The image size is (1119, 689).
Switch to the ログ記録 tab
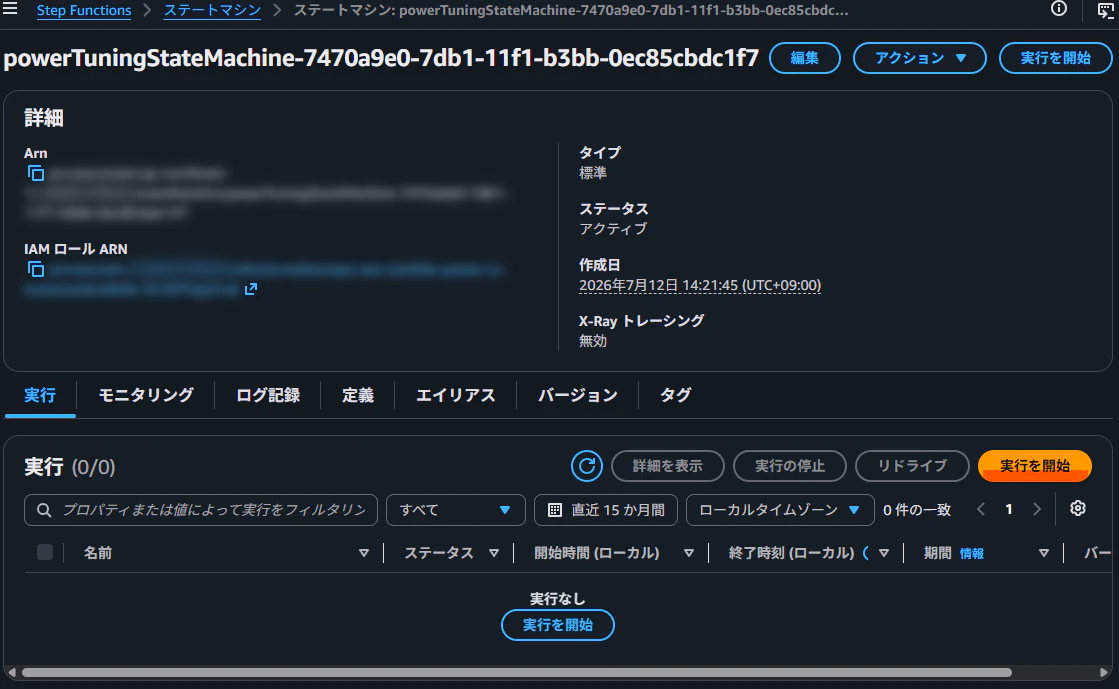click(268, 395)
